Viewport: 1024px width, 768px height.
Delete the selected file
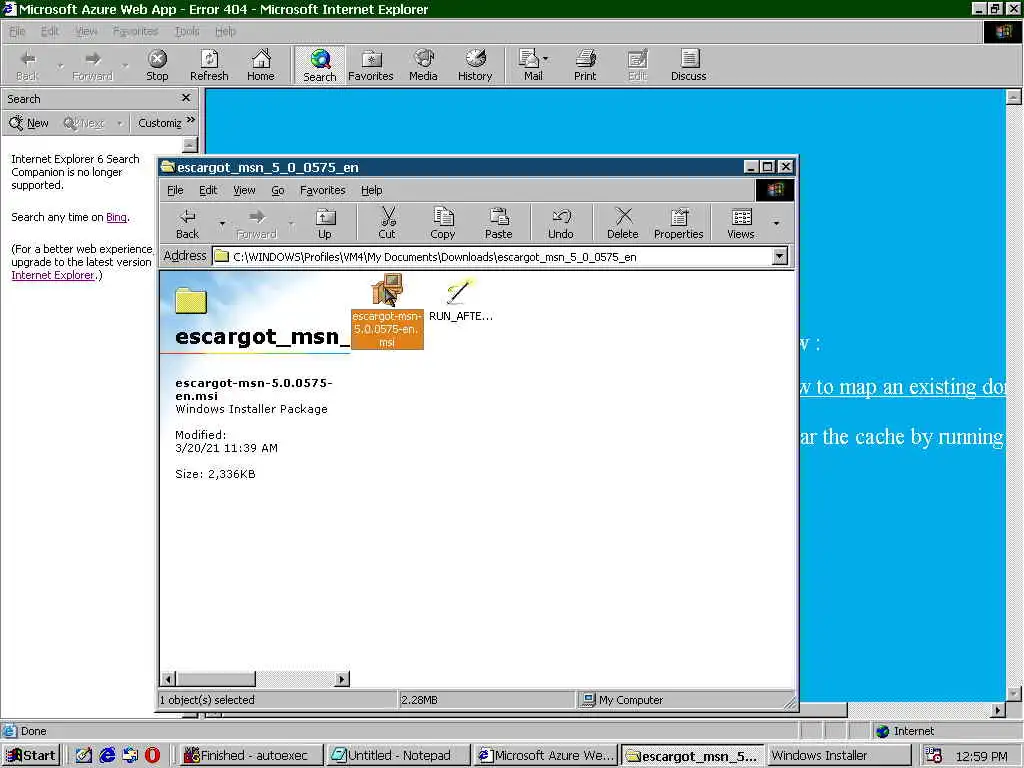tap(622, 223)
